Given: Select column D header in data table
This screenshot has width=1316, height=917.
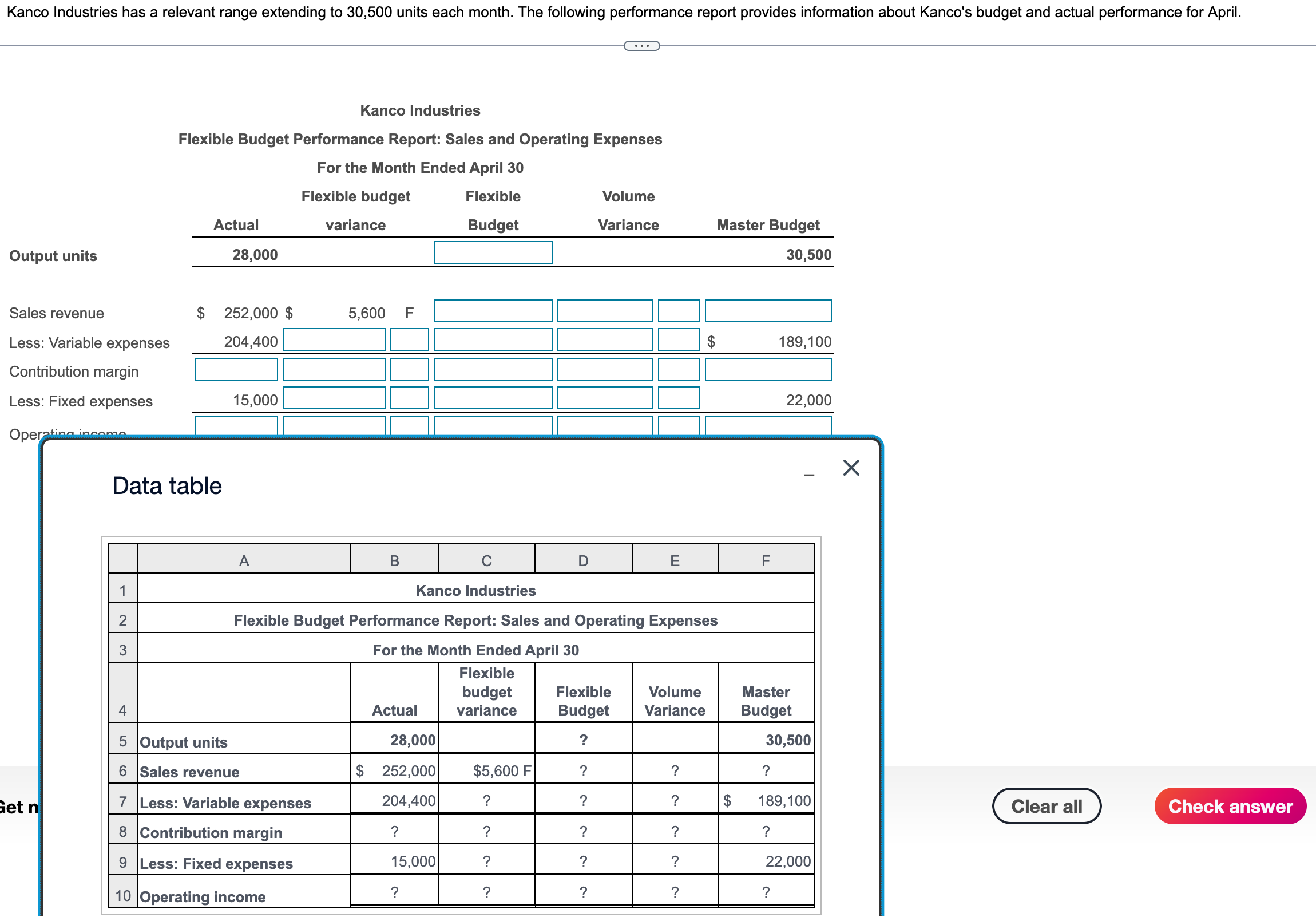Looking at the screenshot, I should click(x=583, y=560).
